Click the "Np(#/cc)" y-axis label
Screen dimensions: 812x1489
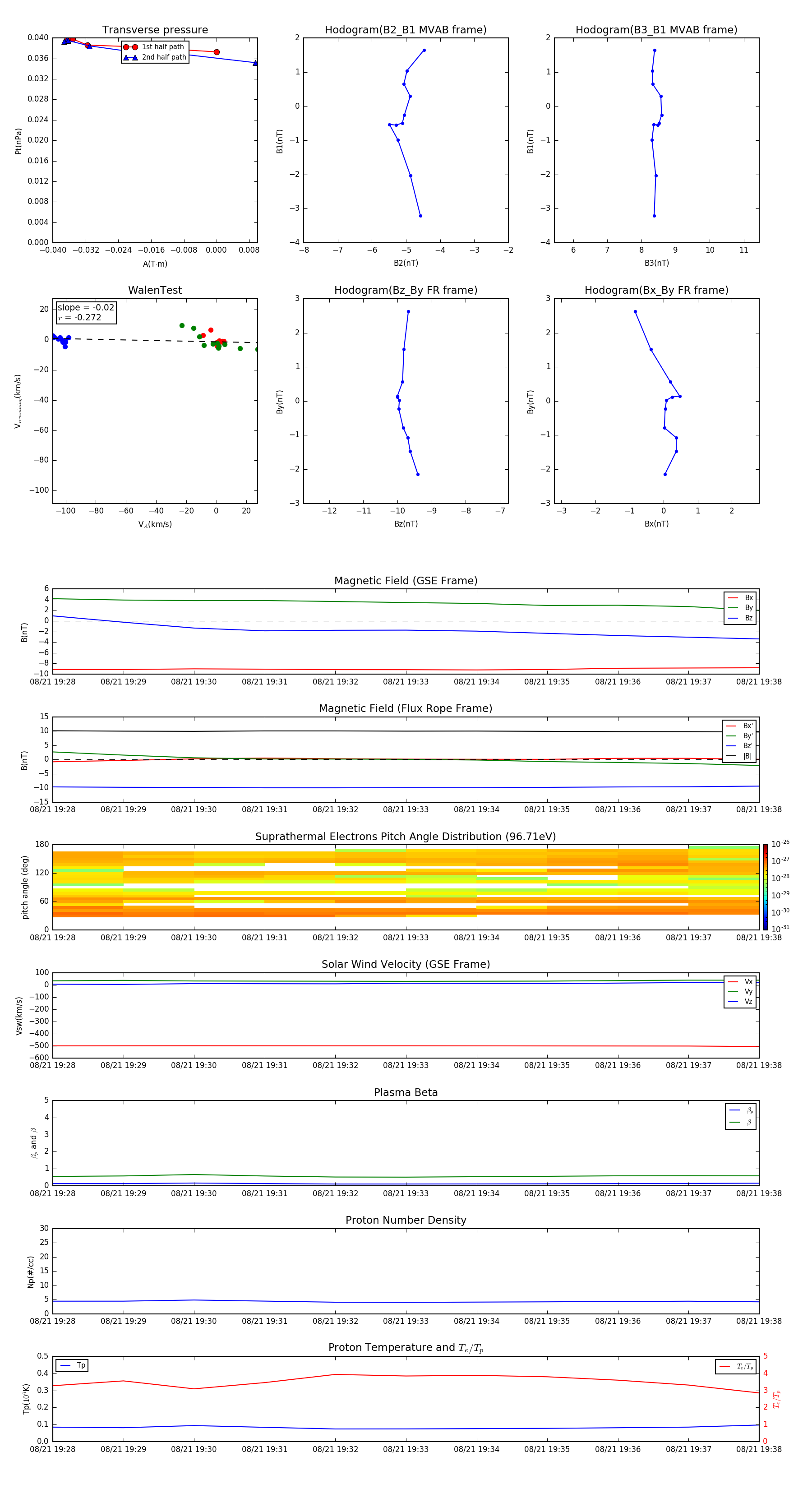click(31, 1272)
